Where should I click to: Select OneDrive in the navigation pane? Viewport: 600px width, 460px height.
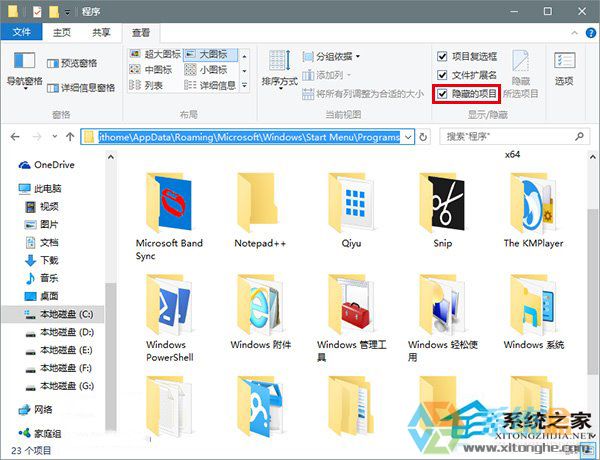click(x=47, y=165)
